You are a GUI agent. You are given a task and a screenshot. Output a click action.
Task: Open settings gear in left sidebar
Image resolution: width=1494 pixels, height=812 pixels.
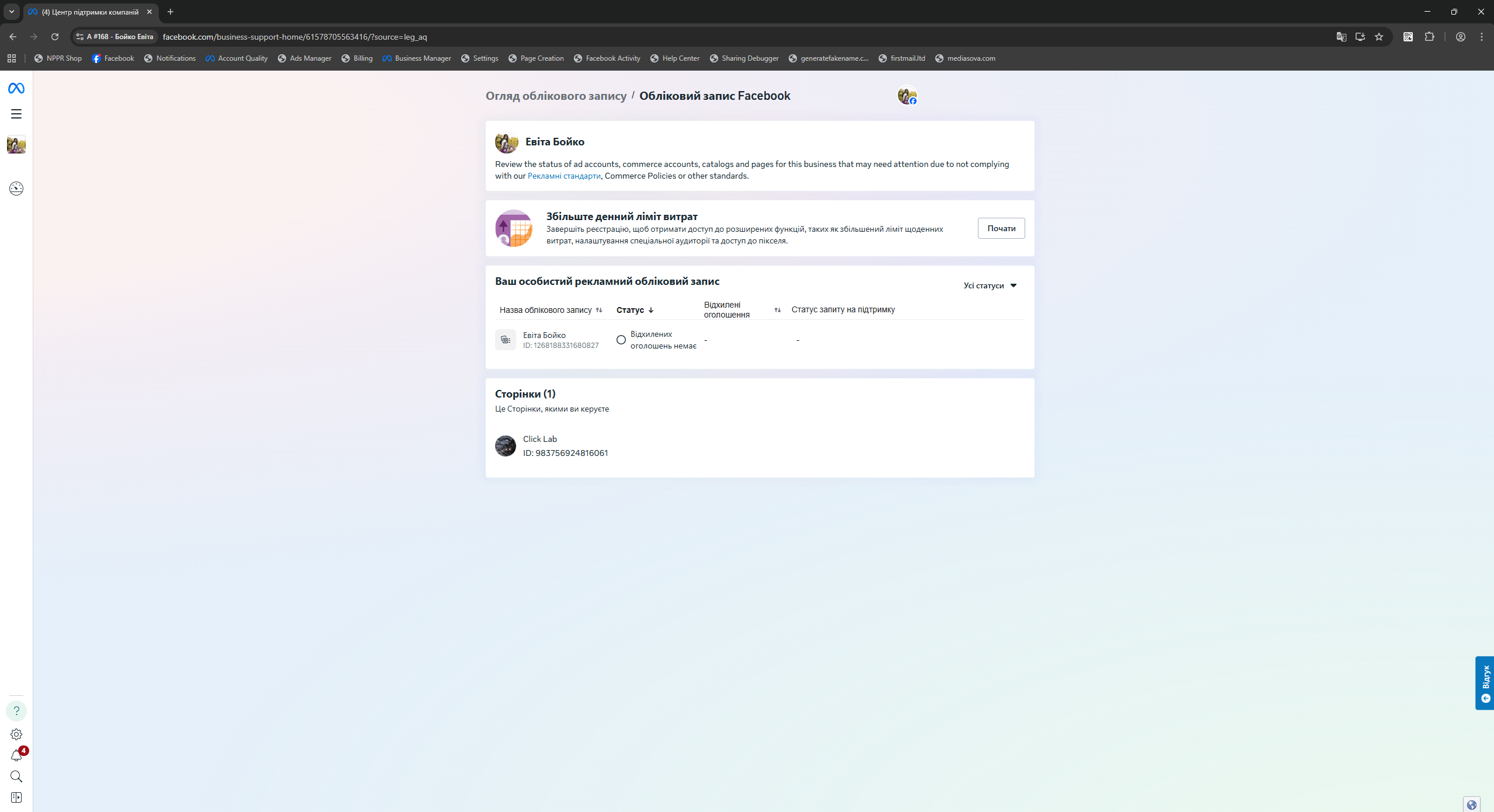click(x=16, y=734)
